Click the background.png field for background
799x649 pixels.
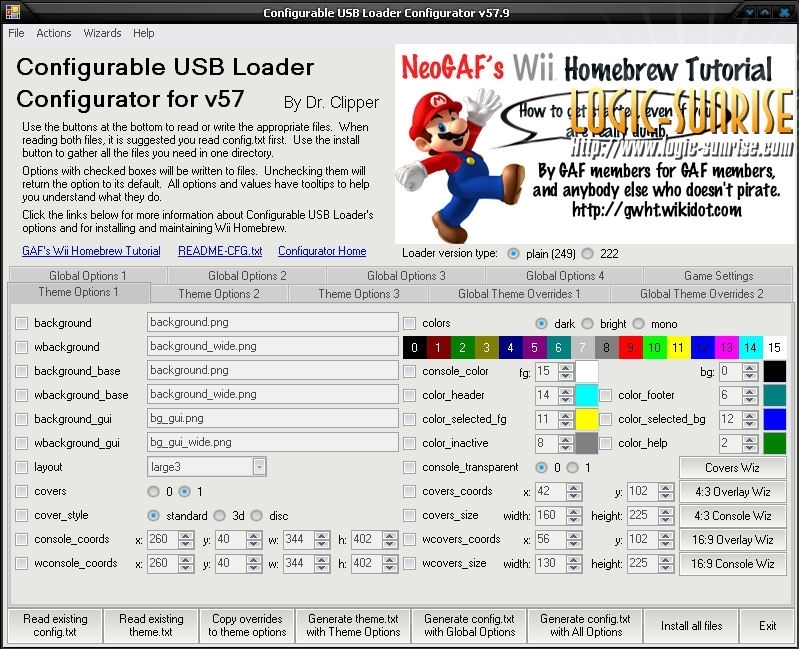click(x=273, y=322)
